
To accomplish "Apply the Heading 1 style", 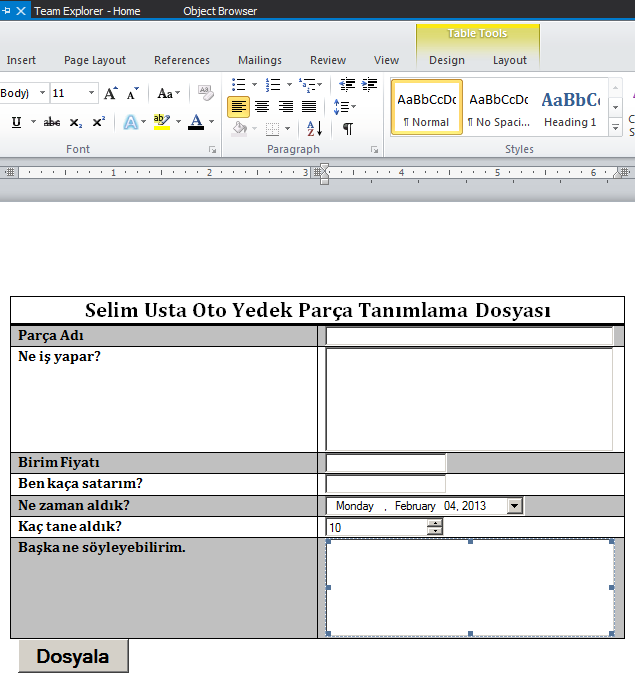I will [570, 108].
